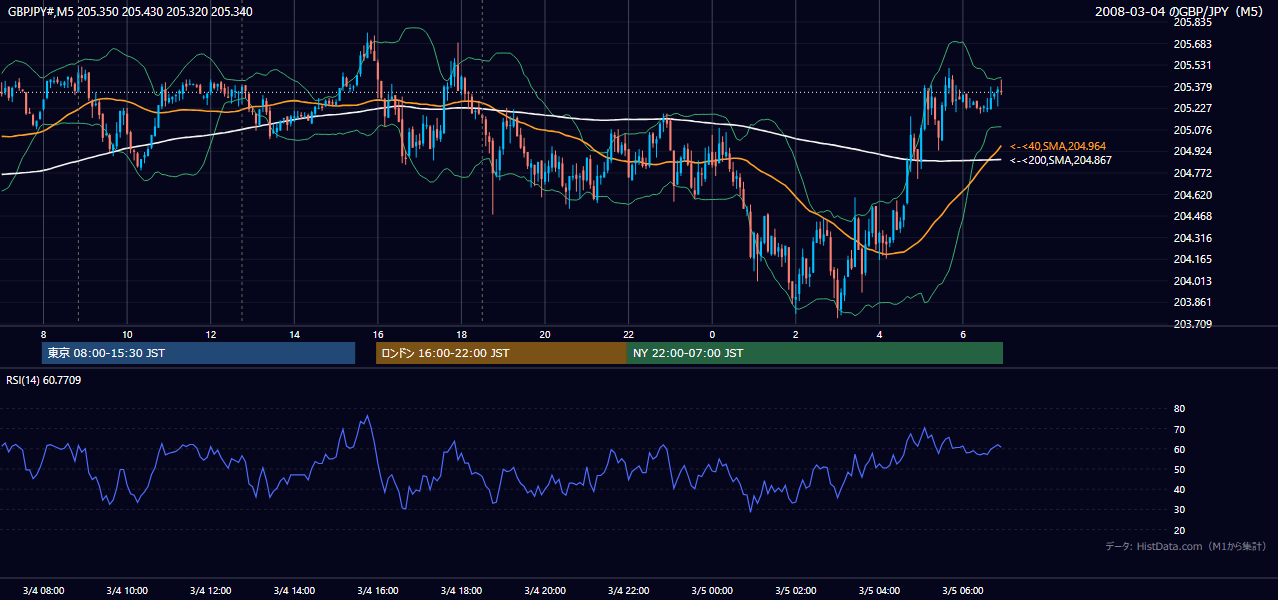Click the 3/5 04:00 time label

[x=880, y=590]
